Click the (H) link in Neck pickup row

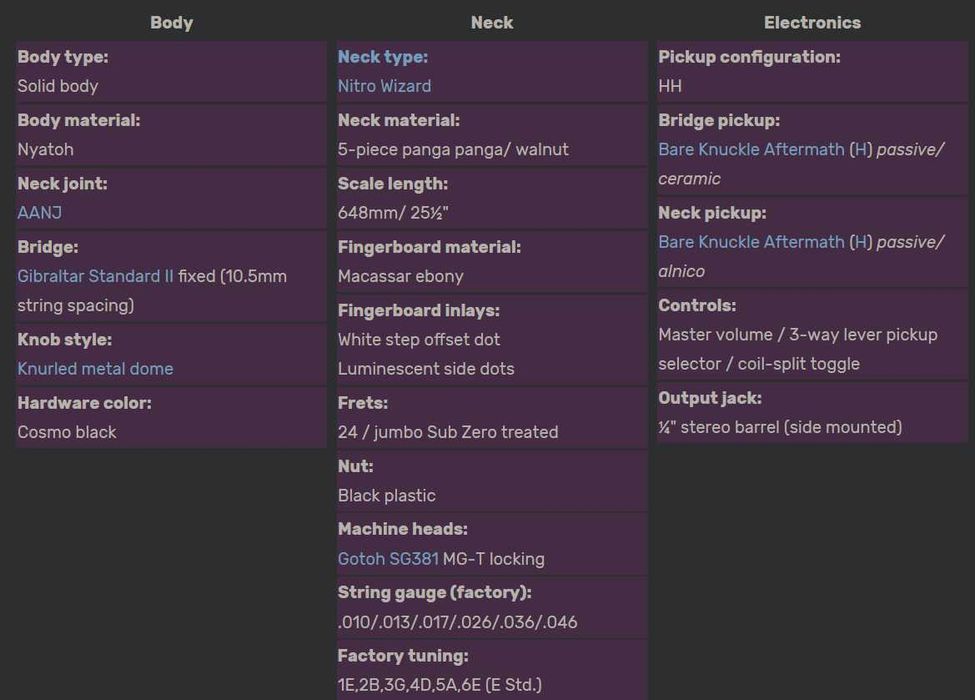click(860, 242)
